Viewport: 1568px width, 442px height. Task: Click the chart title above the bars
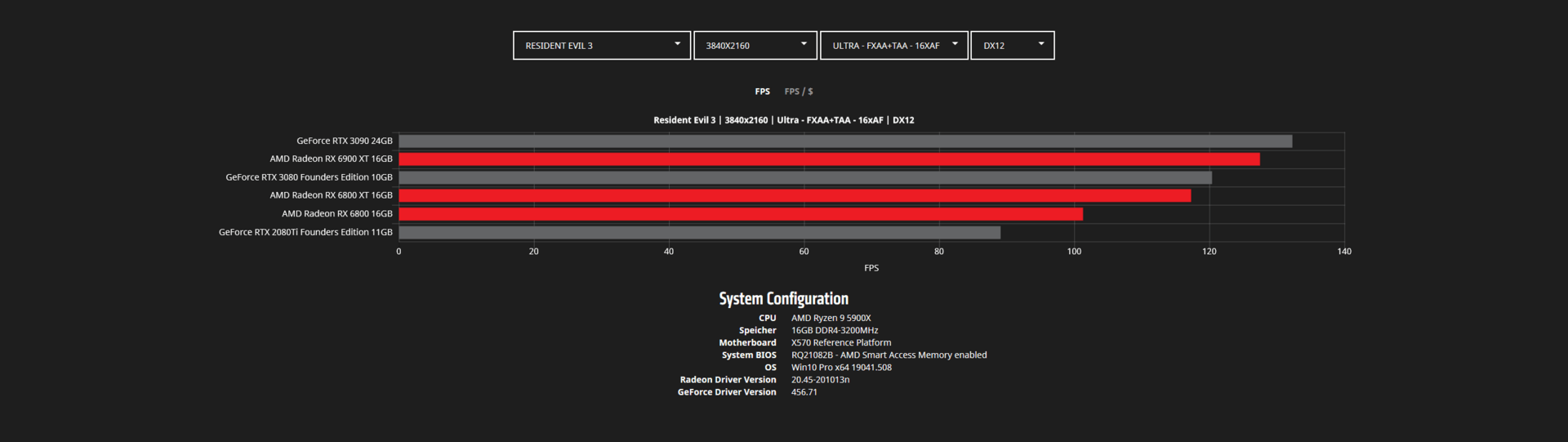[784, 120]
